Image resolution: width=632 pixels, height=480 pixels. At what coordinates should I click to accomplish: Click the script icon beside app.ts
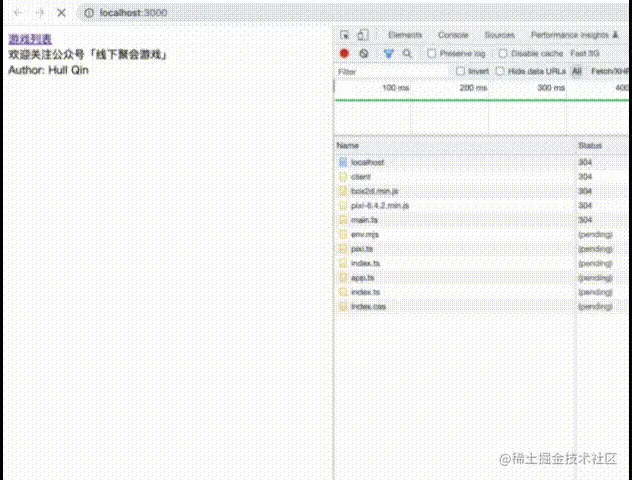[x=343, y=278]
